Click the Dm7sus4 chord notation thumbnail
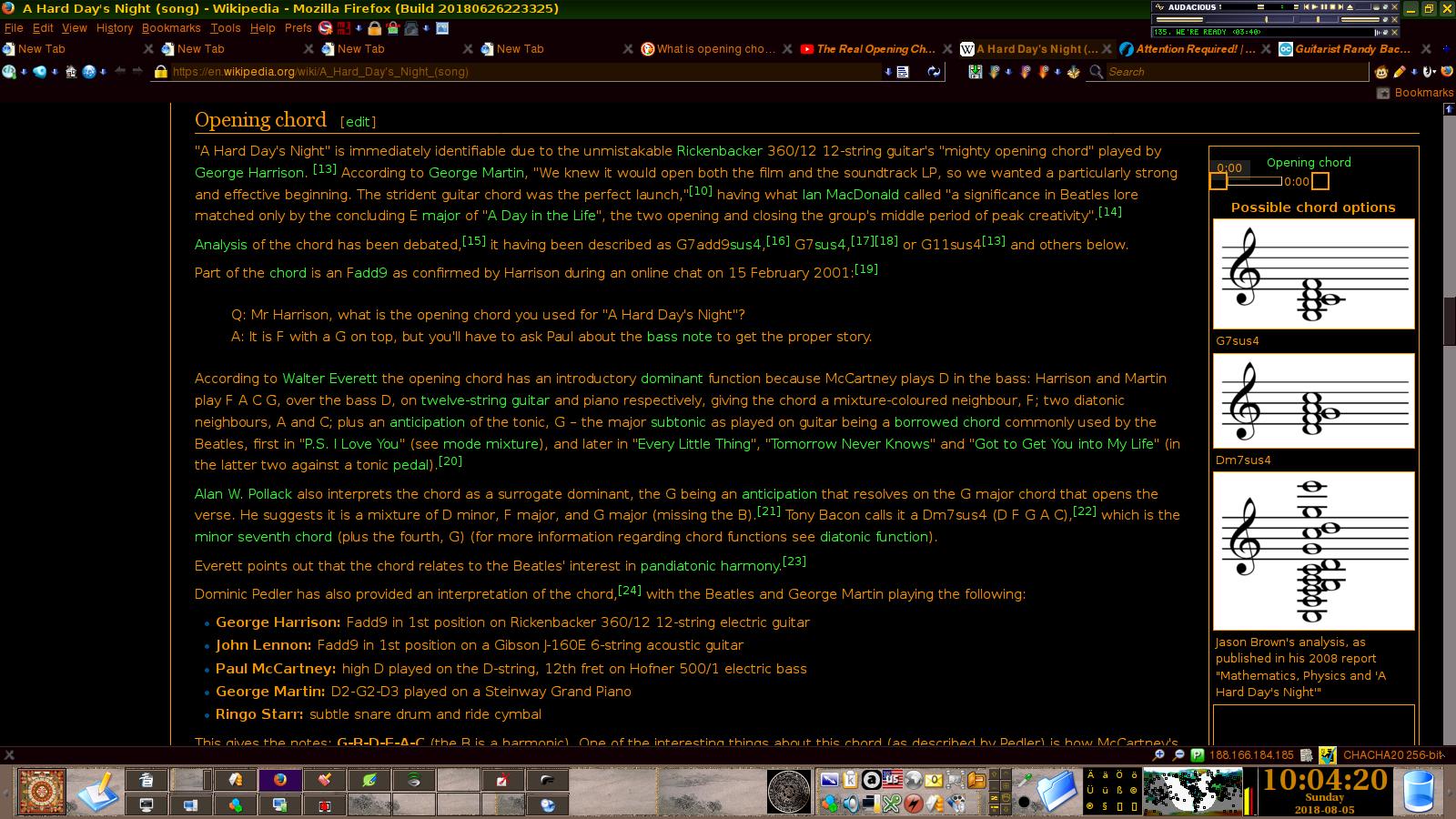1456x819 pixels. tap(1313, 400)
